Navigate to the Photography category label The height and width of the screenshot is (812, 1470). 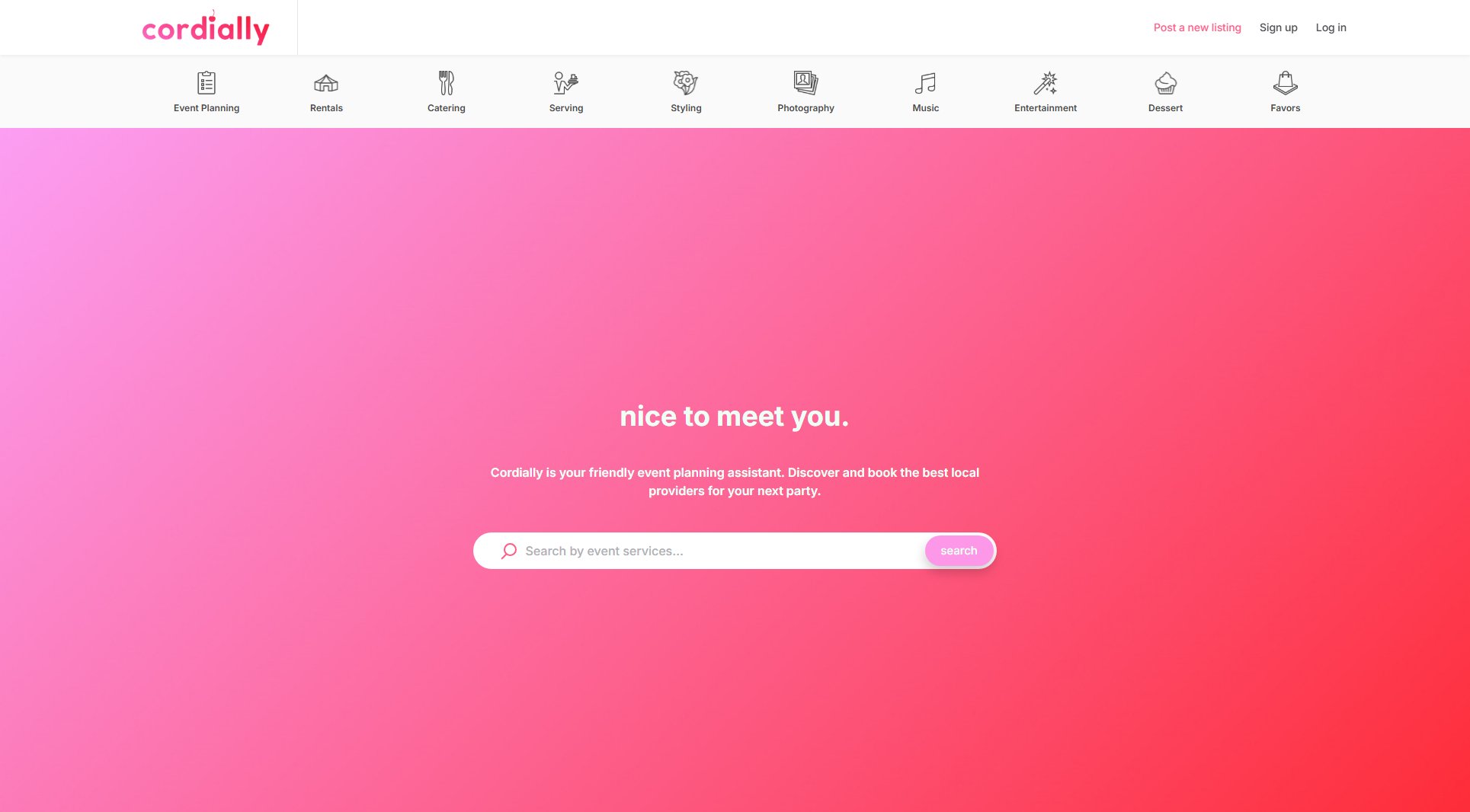coord(805,108)
